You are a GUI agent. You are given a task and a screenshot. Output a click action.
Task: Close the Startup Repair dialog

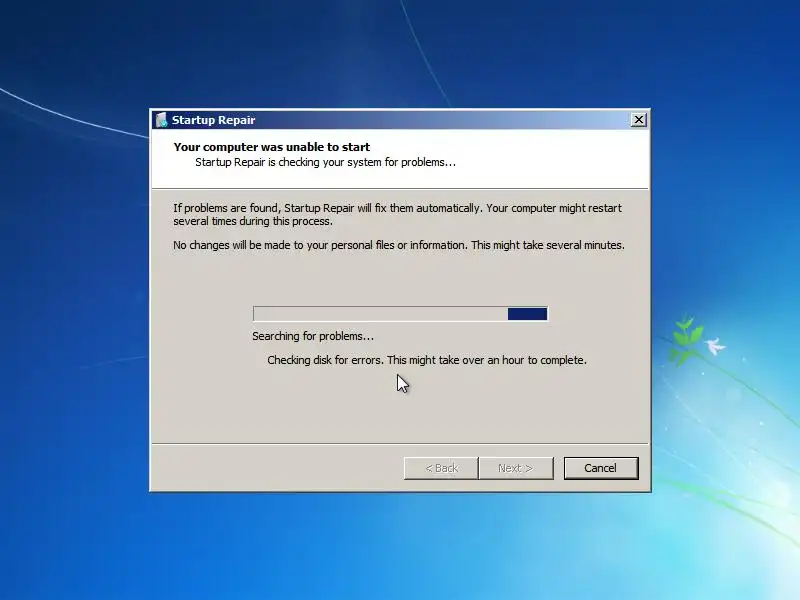click(x=638, y=120)
